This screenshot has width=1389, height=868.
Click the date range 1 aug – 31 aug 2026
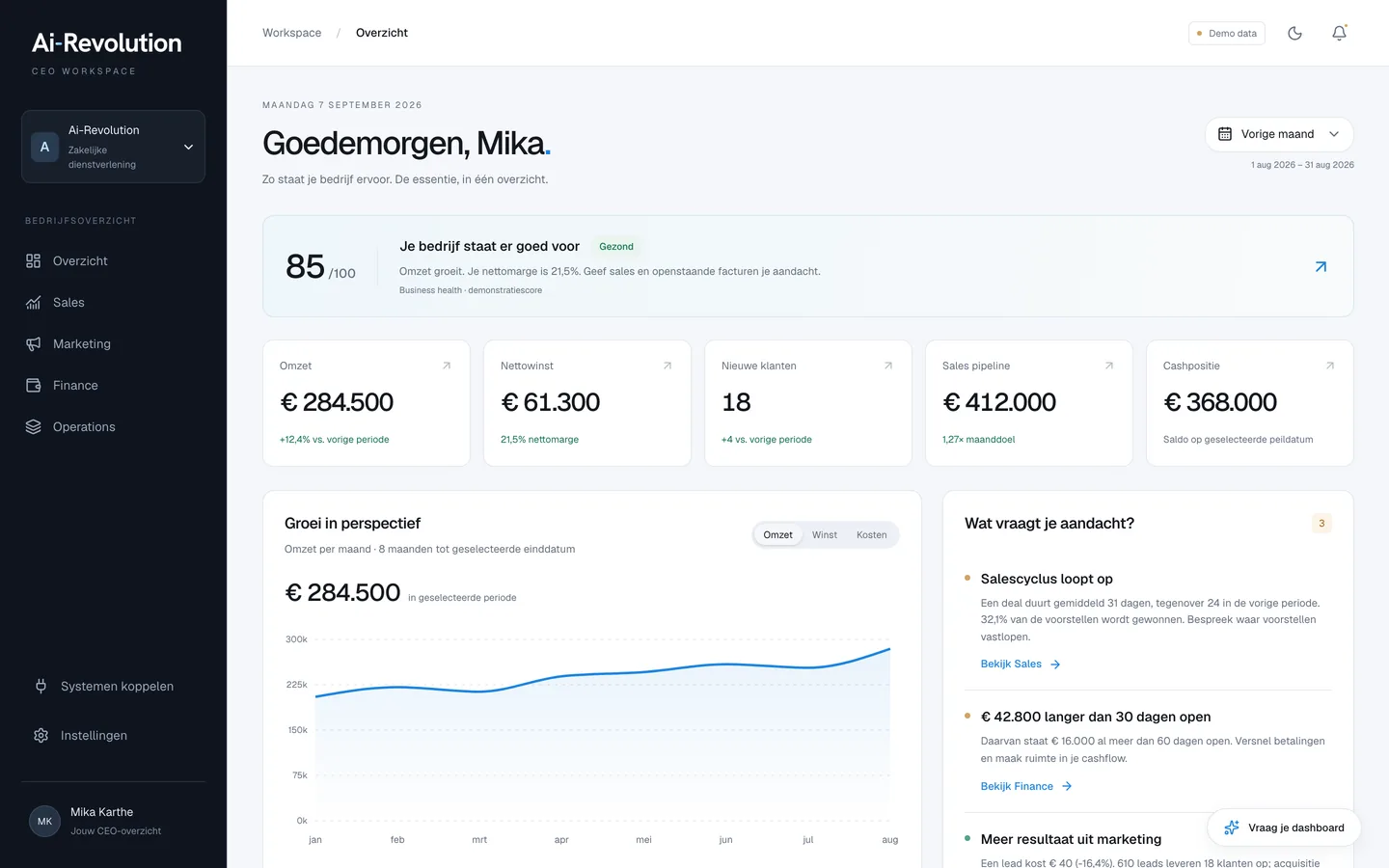(x=1302, y=165)
